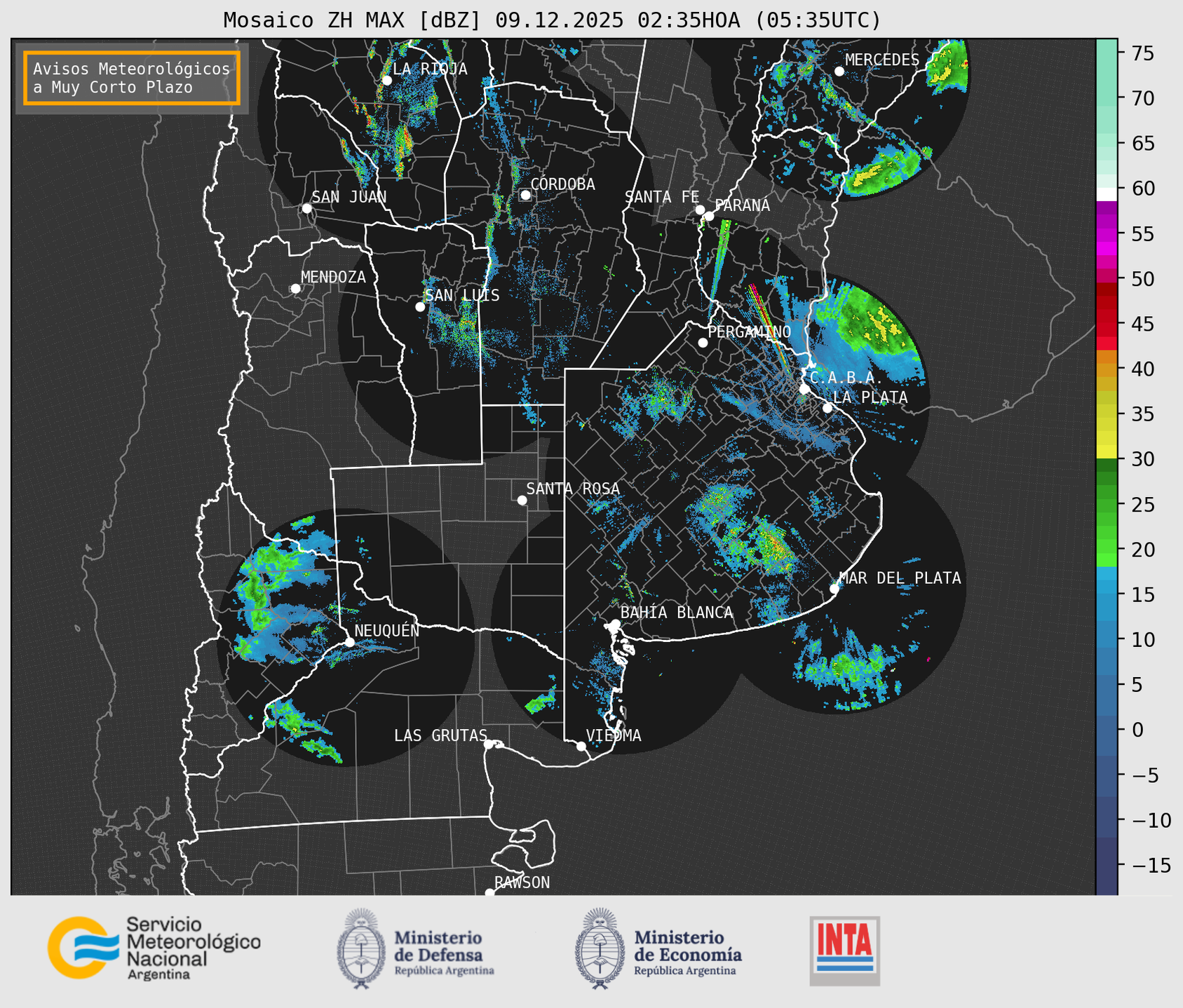Image resolution: width=1183 pixels, height=1008 pixels.
Task: Click the Neuquén city marker dot
Action: pos(349,642)
